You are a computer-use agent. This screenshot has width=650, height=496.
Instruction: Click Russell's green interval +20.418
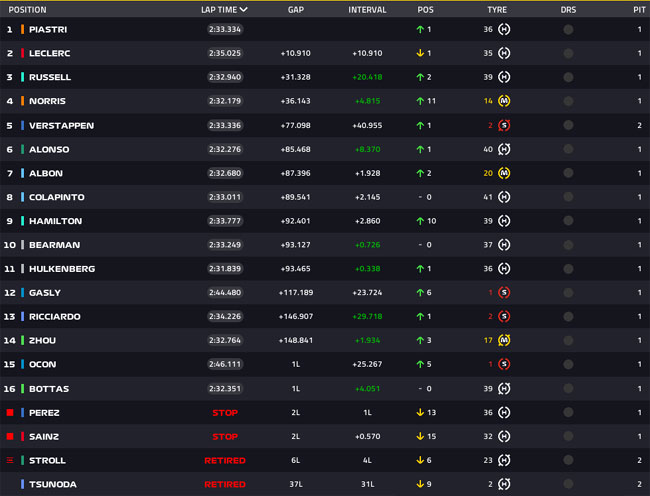tap(367, 77)
